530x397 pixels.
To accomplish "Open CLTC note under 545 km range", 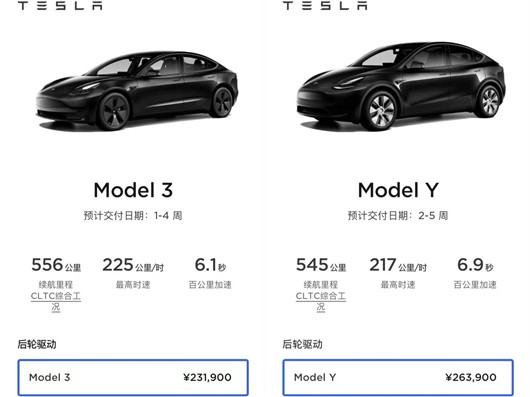I will (x=321, y=301).
